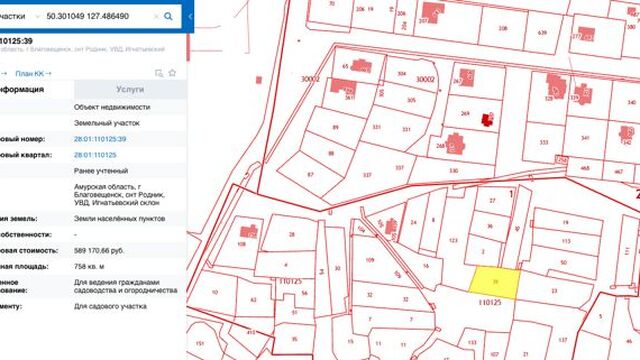Select map parcel labeled 23
640x360 pixels.
554,291
